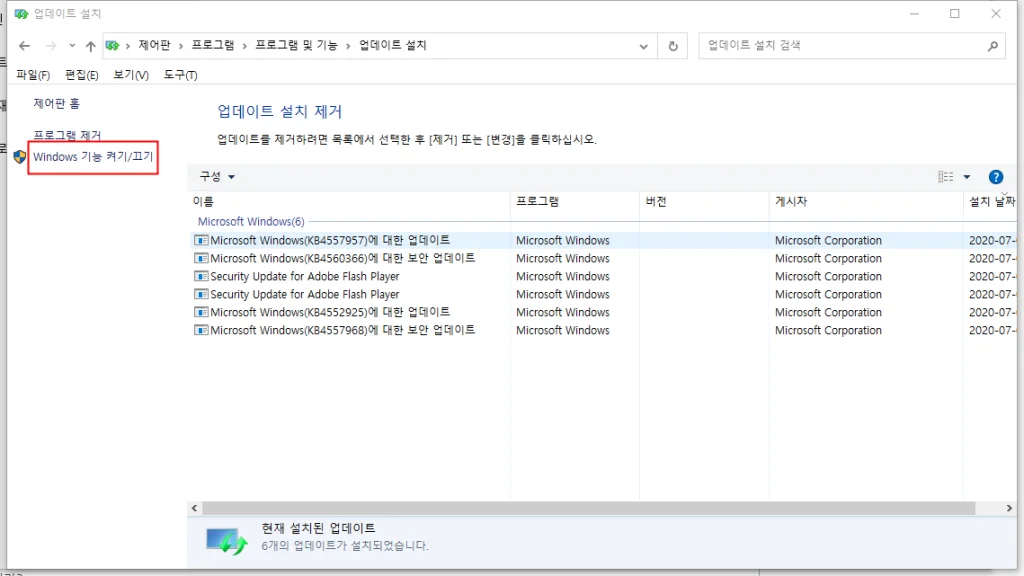Click the icon of the KB4552925 update
The width and height of the screenshot is (1024, 576).
click(x=201, y=312)
